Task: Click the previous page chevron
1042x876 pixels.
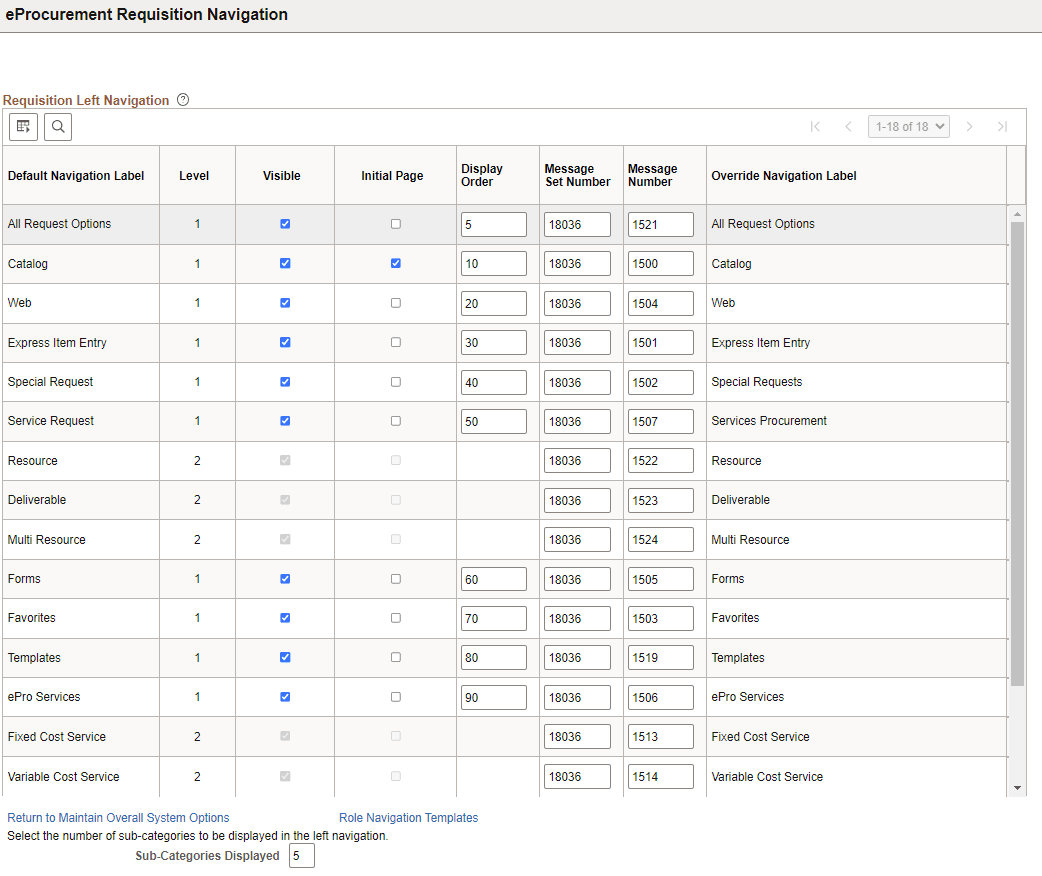Action: (x=848, y=126)
